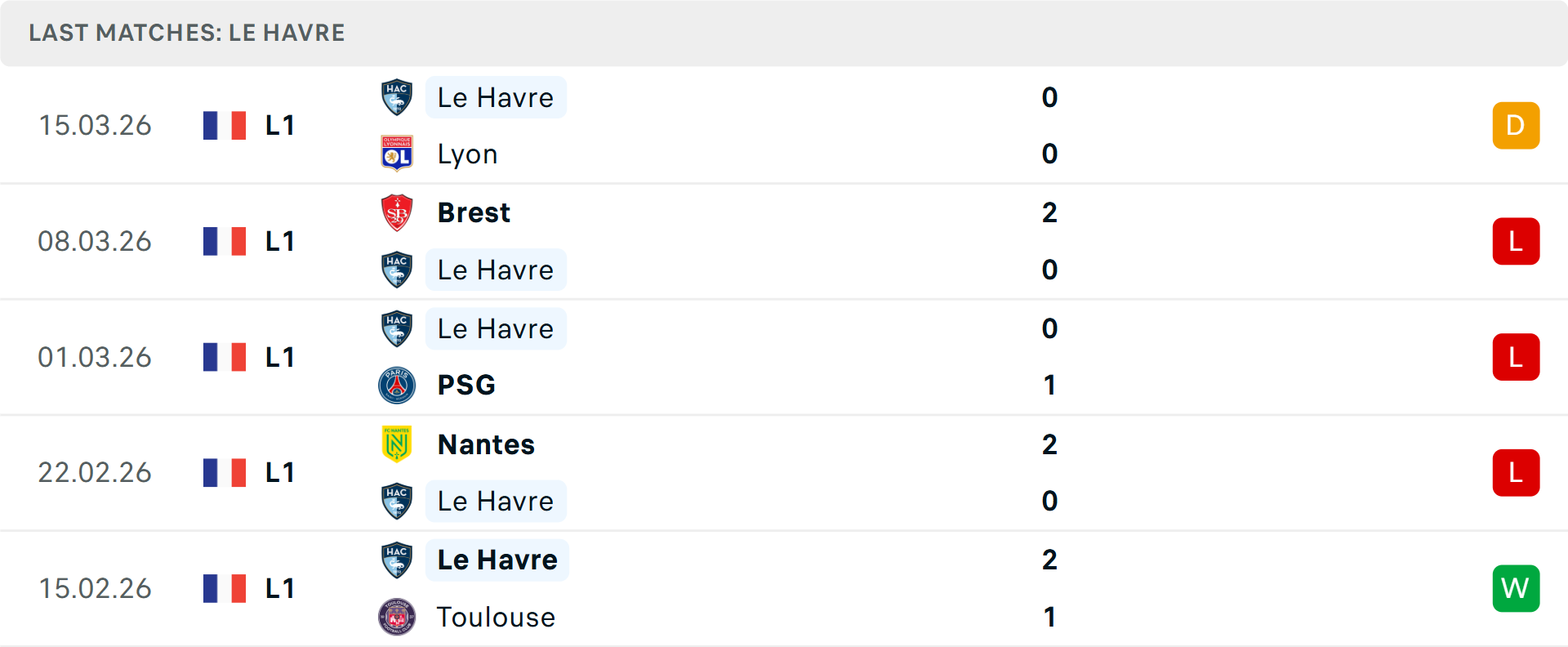This screenshot has height=647, width=1568.
Task: Click the Le Havre club crest on the top match
Action: (x=396, y=97)
